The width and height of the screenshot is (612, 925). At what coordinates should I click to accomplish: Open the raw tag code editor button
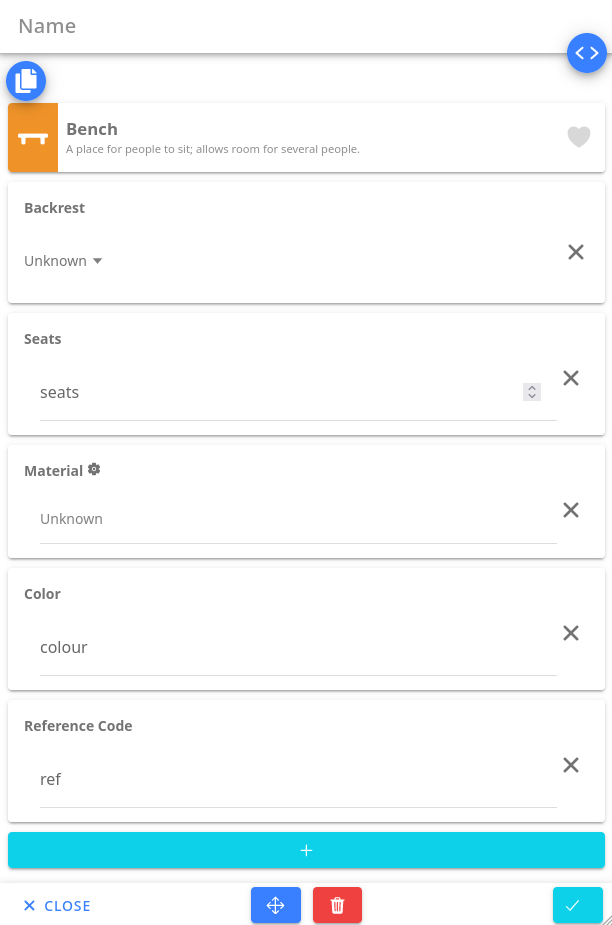[586, 53]
